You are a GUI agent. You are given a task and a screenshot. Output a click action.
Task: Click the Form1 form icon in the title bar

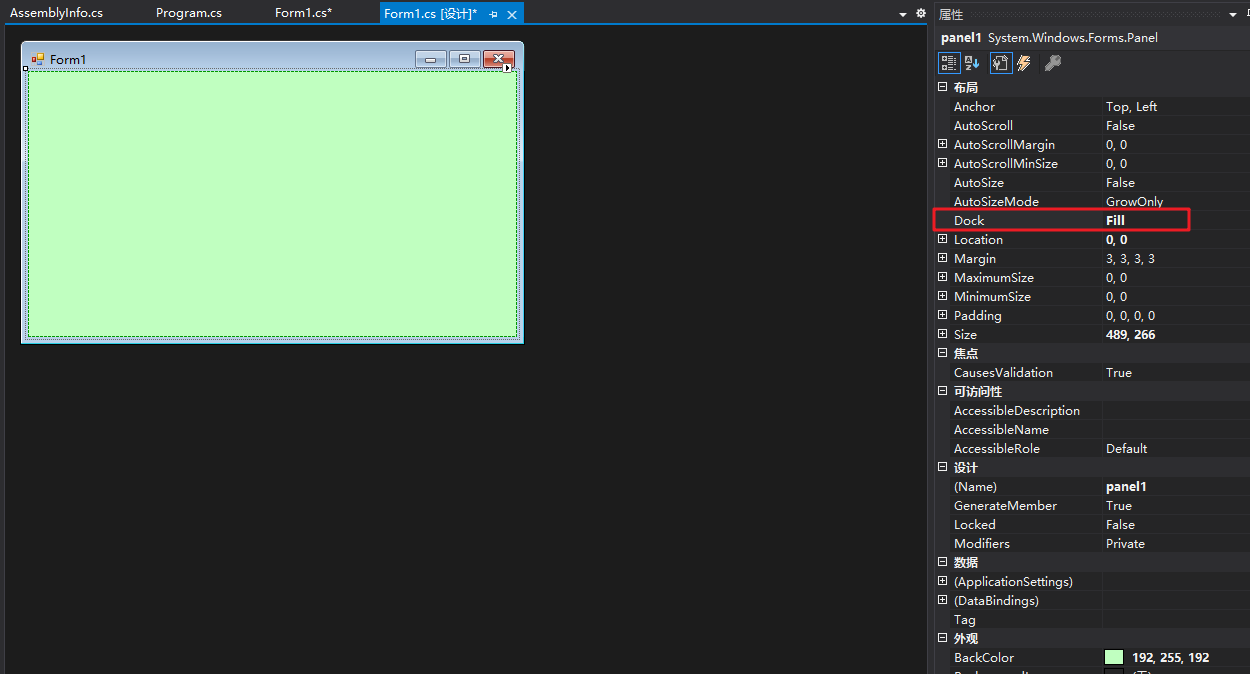pyautogui.click(x=37, y=59)
